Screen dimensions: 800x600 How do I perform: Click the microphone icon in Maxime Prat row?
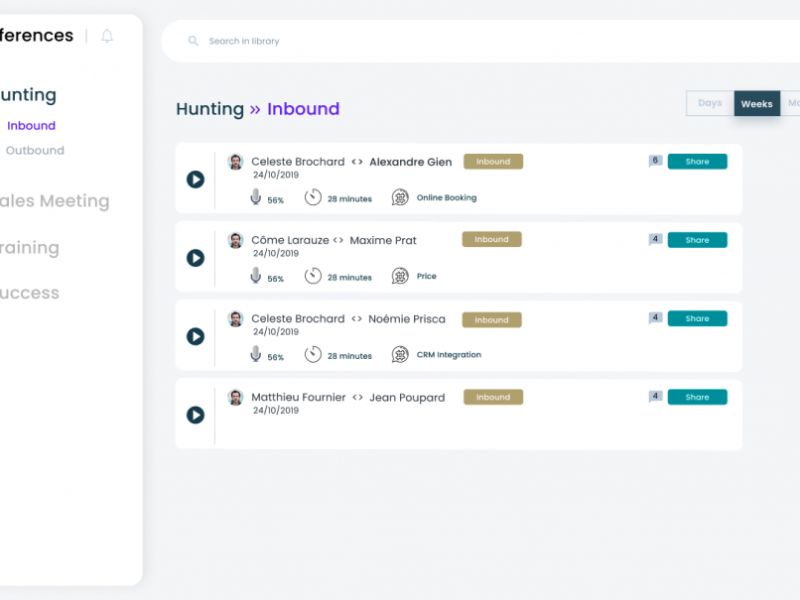[x=256, y=276]
